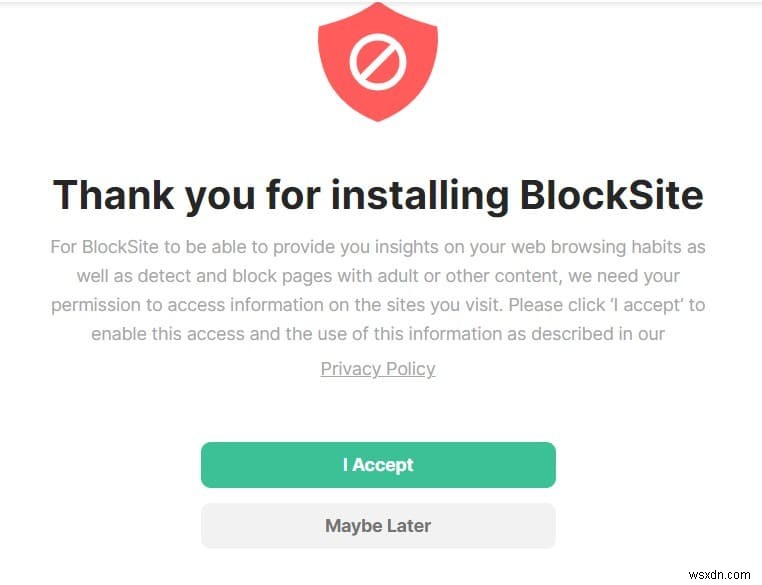
Task: Click the line starting 'enable this access'
Action: (x=378, y=333)
